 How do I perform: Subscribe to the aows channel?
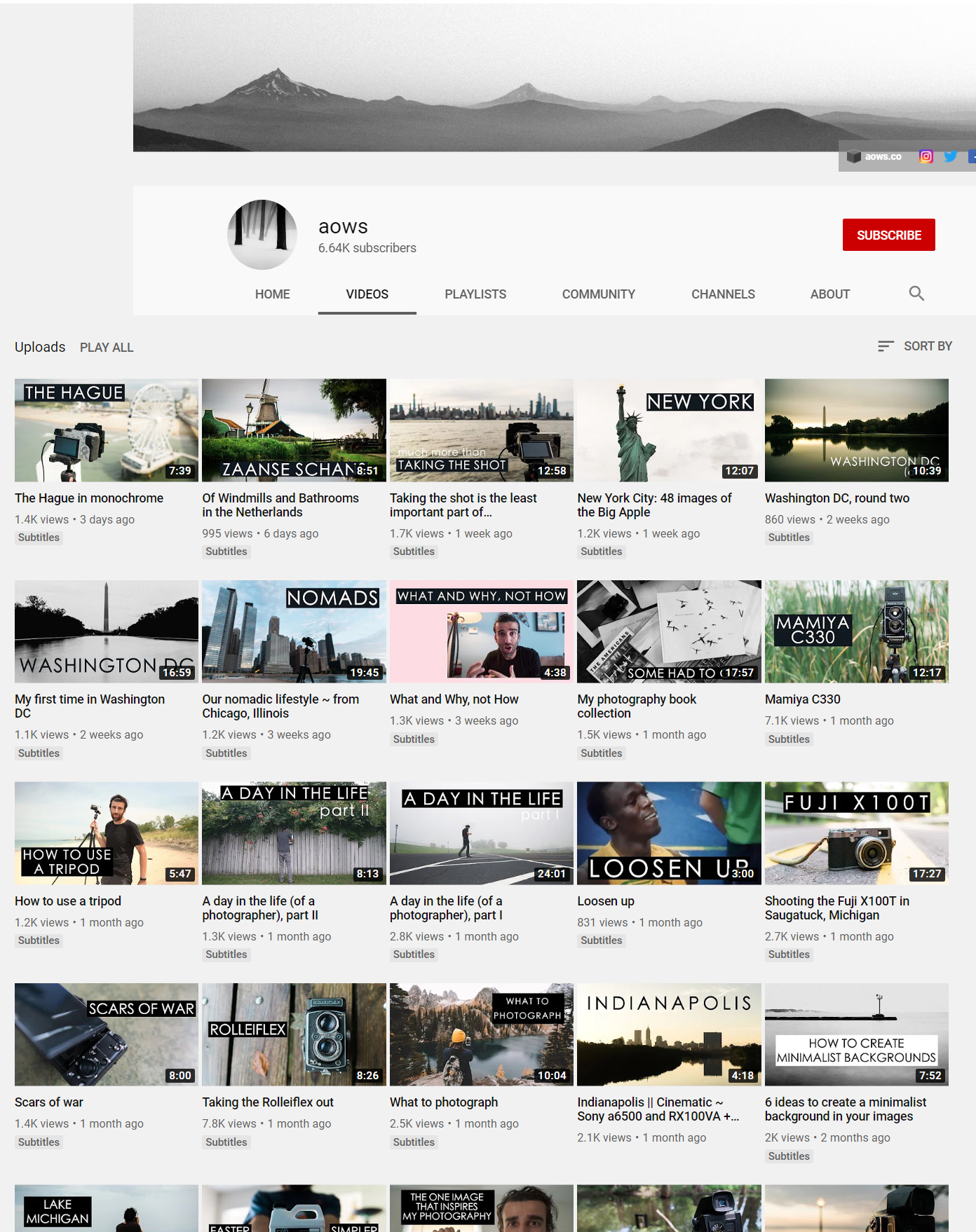click(x=888, y=235)
